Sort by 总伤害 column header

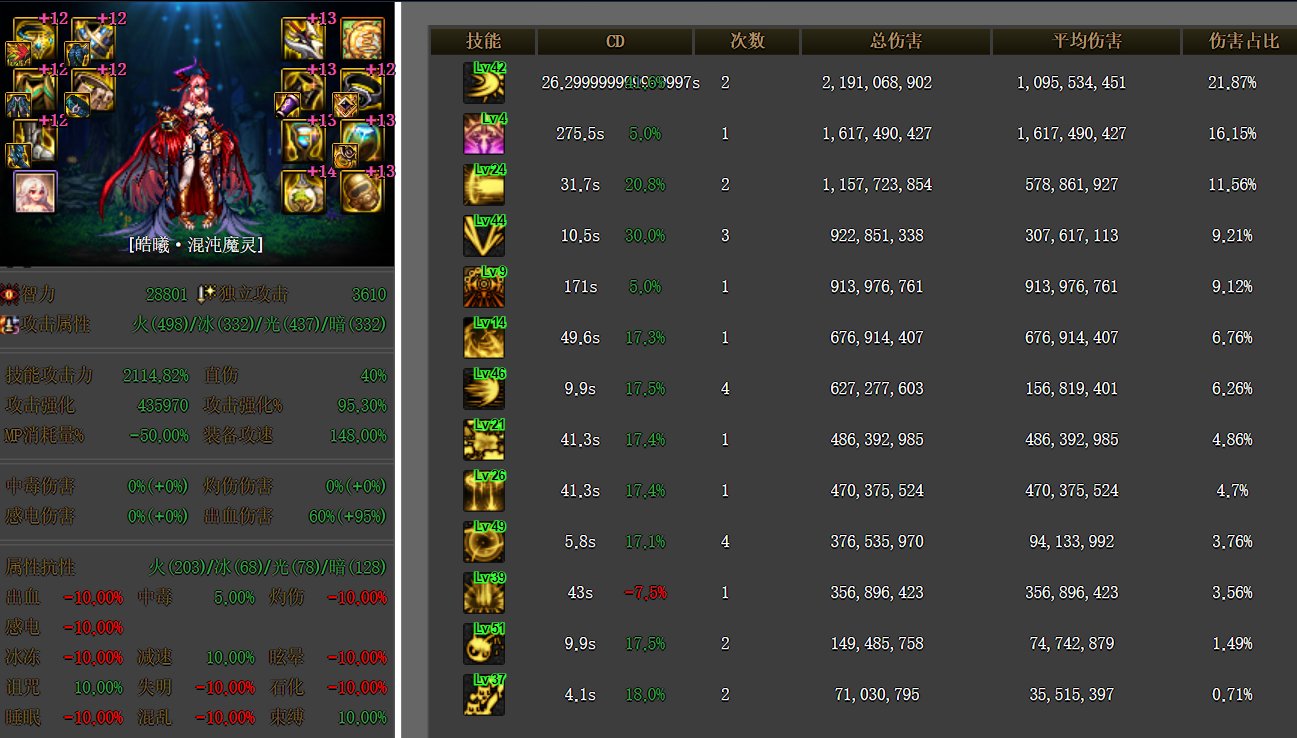click(x=895, y=41)
